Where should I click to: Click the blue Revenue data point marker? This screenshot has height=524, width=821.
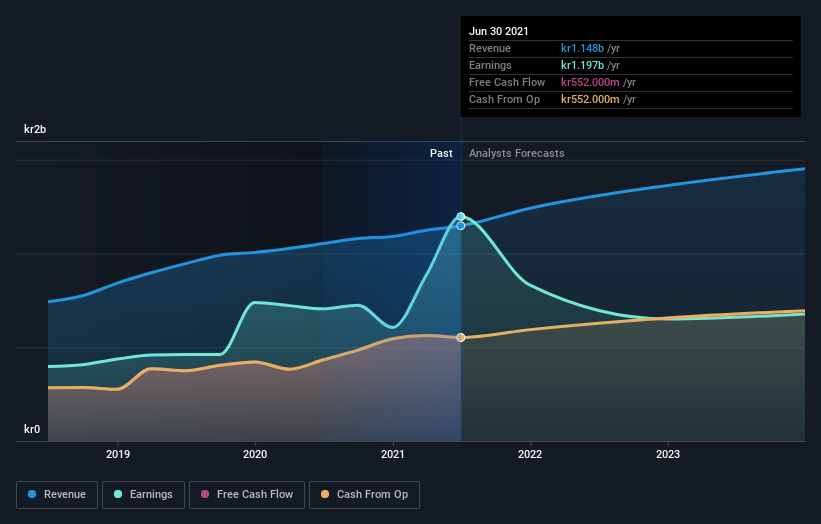click(x=461, y=226)
